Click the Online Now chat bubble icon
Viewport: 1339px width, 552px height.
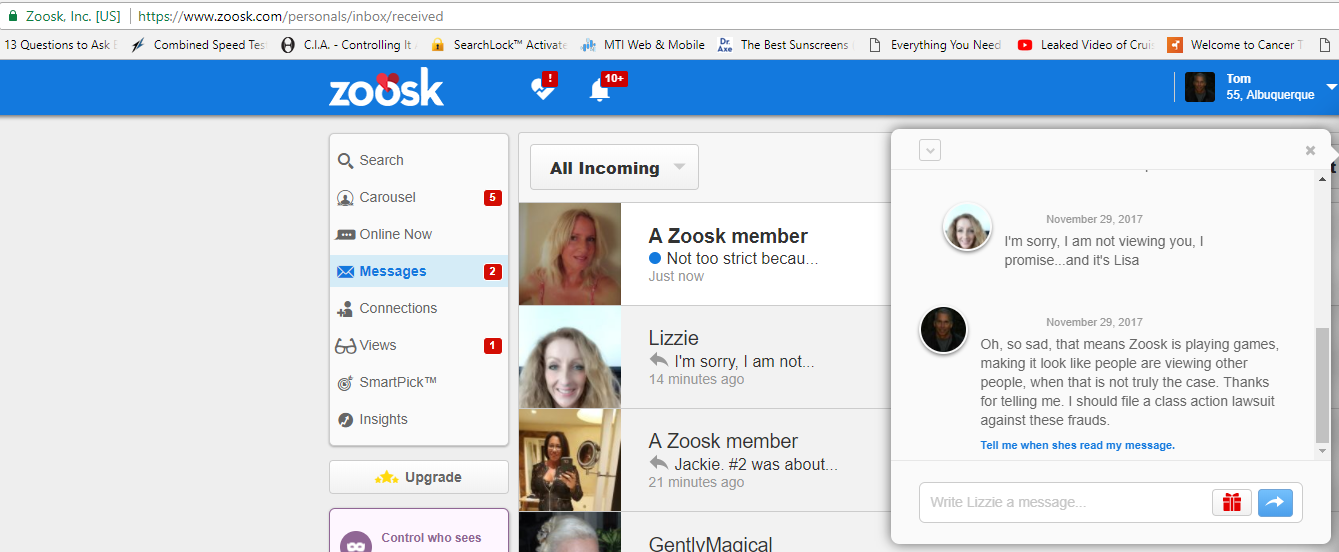coord(345,235)
